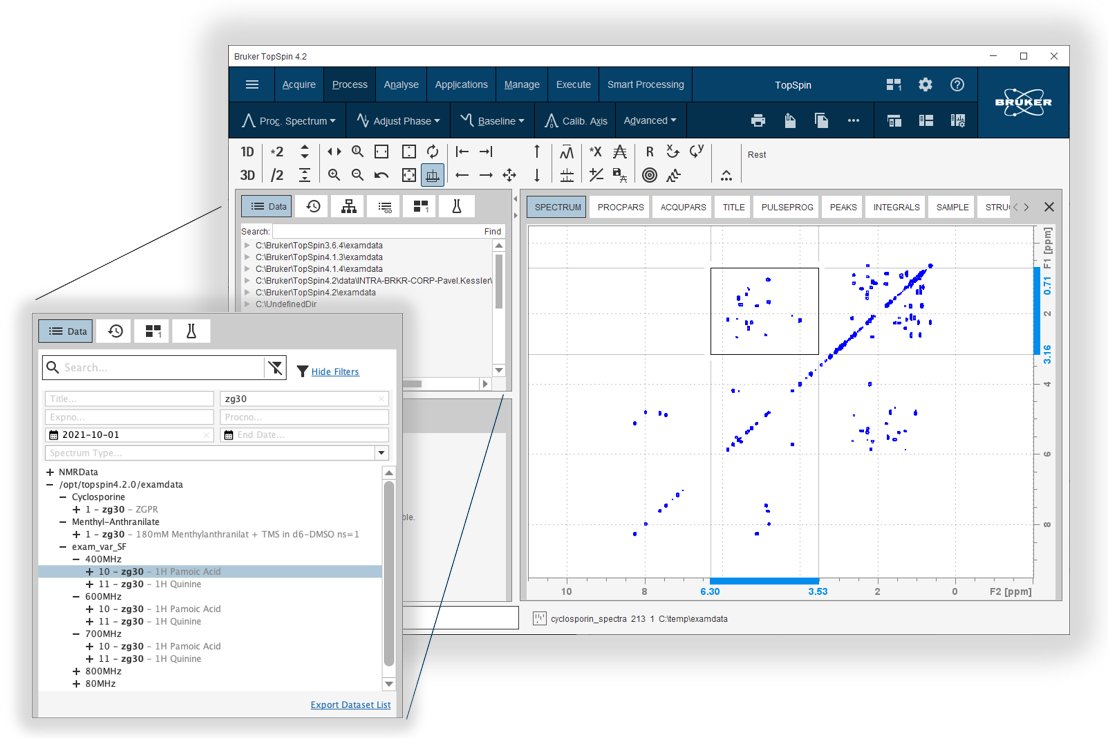
Task: Zoom into the spectrum with the magnifier icon
Action: point(356,150)
